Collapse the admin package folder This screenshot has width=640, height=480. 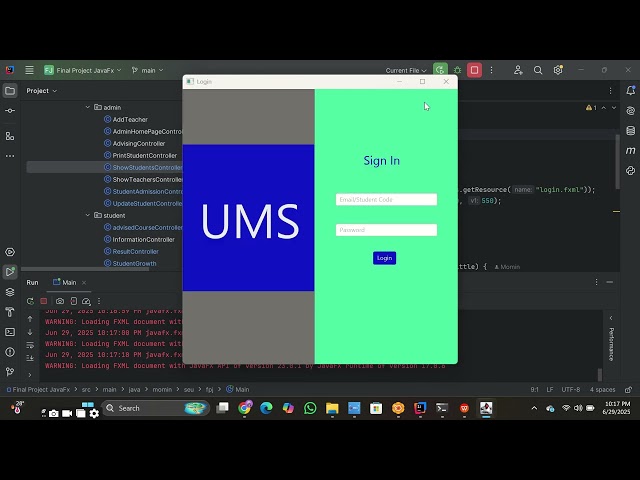(87, 107)
